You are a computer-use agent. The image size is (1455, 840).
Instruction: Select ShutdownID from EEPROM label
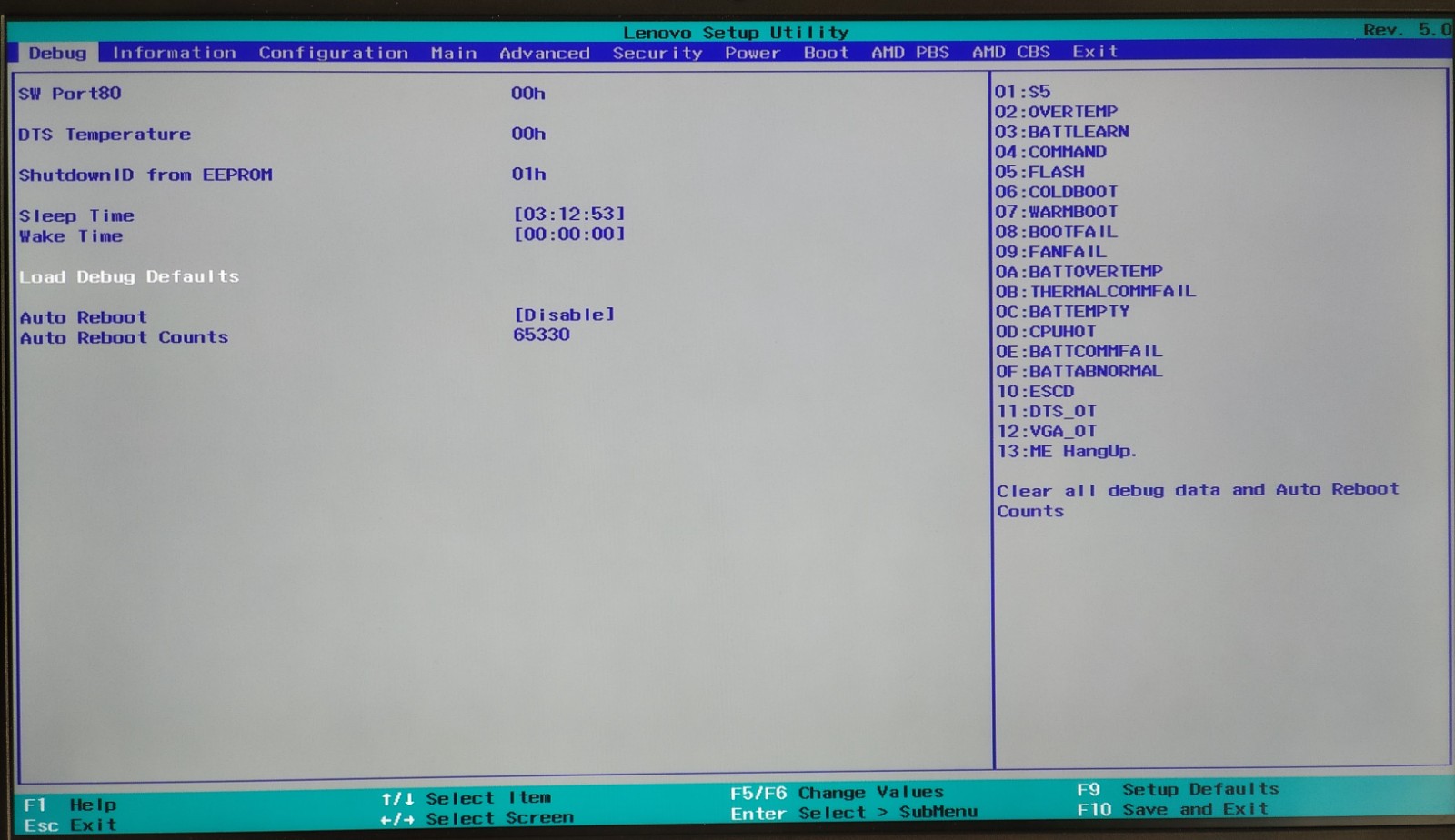(145, 175)
